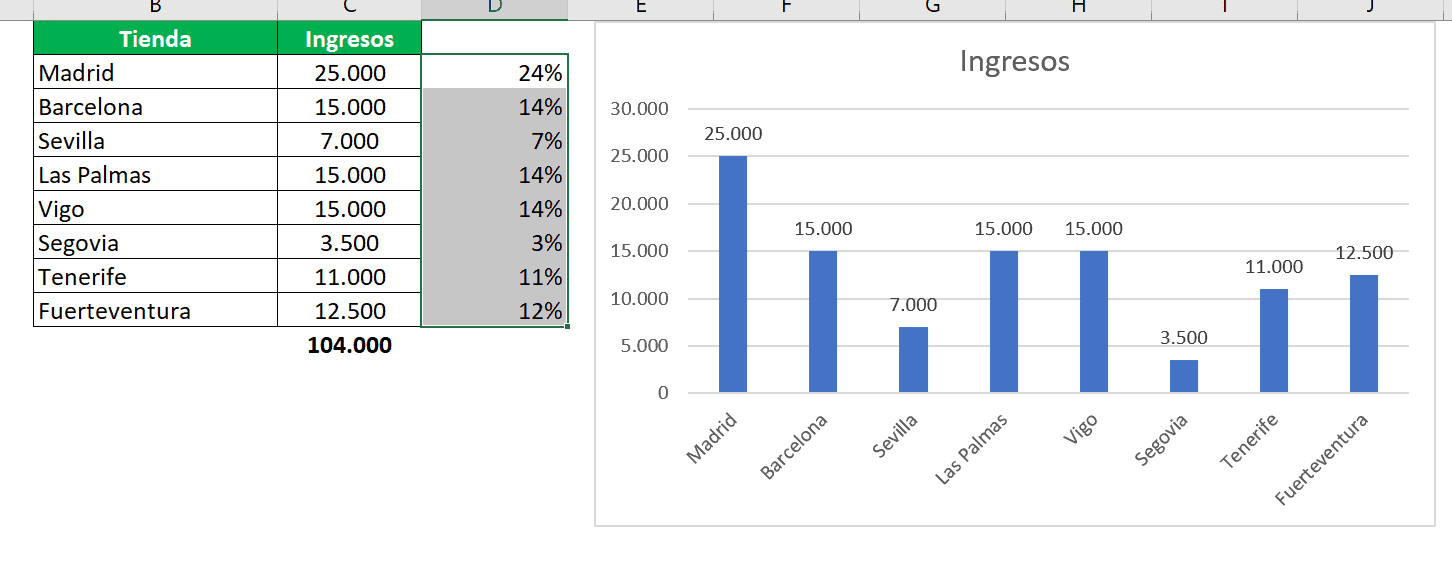Screen dimensions: 1452x570
Task: Select the 25.000 income cell in table
Action: 349,72
